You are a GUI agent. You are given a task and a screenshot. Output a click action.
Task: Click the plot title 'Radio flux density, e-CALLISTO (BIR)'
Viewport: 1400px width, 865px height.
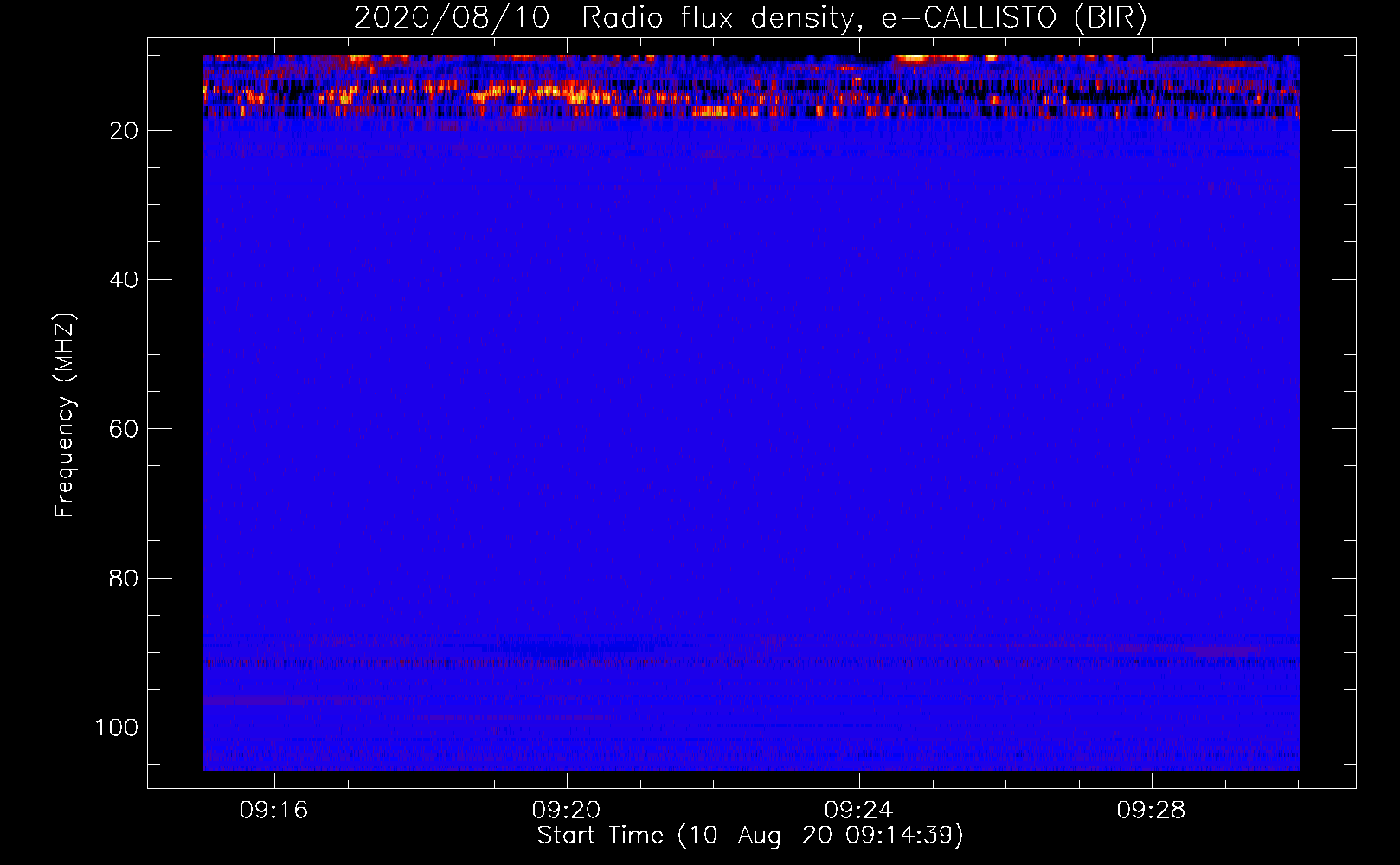pos(864,18)
